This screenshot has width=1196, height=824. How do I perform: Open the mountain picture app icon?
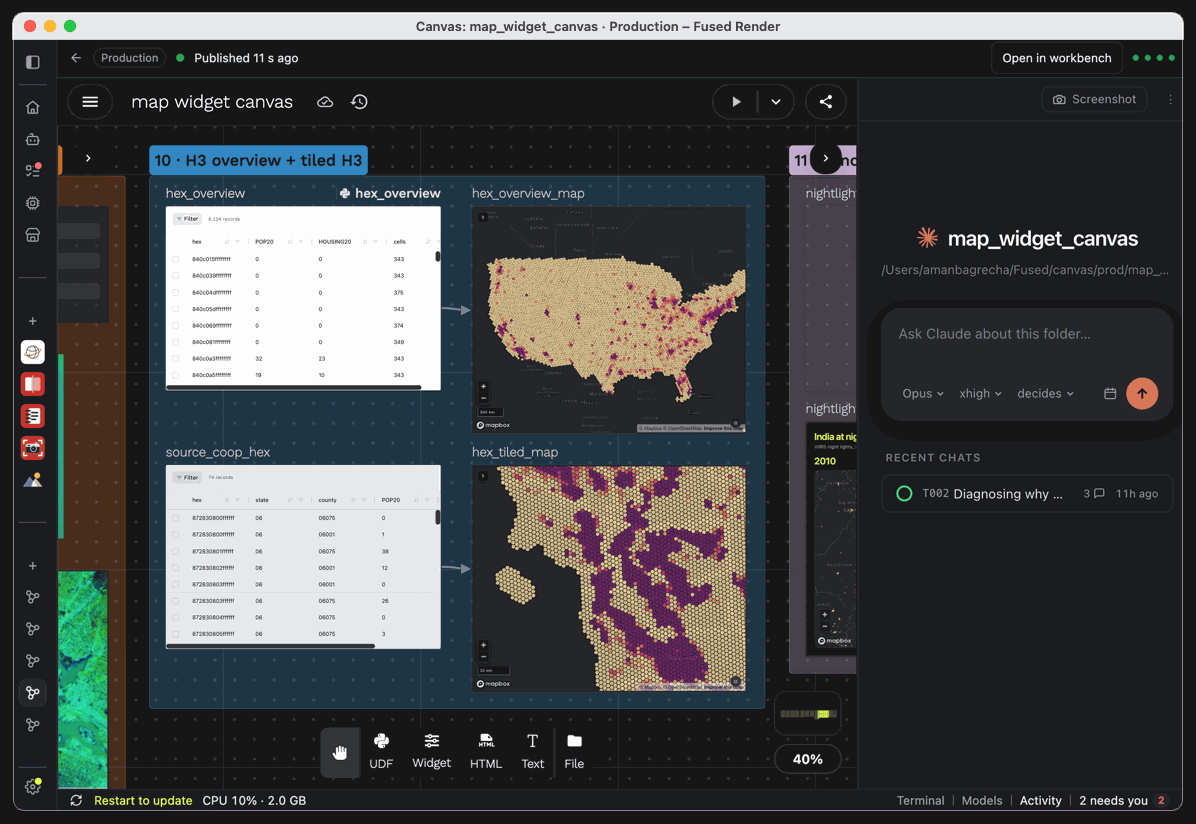tap(33, 480)
